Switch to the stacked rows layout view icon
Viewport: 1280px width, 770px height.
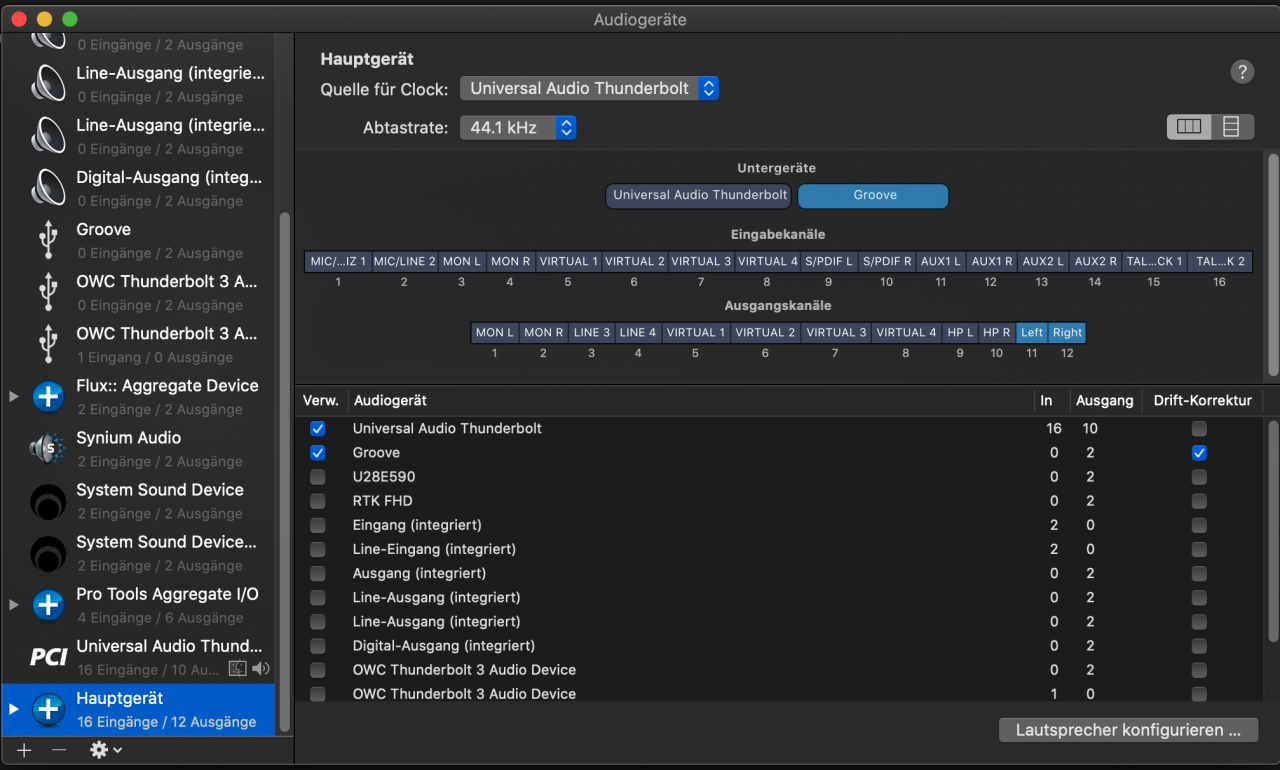coord(1232,127)
